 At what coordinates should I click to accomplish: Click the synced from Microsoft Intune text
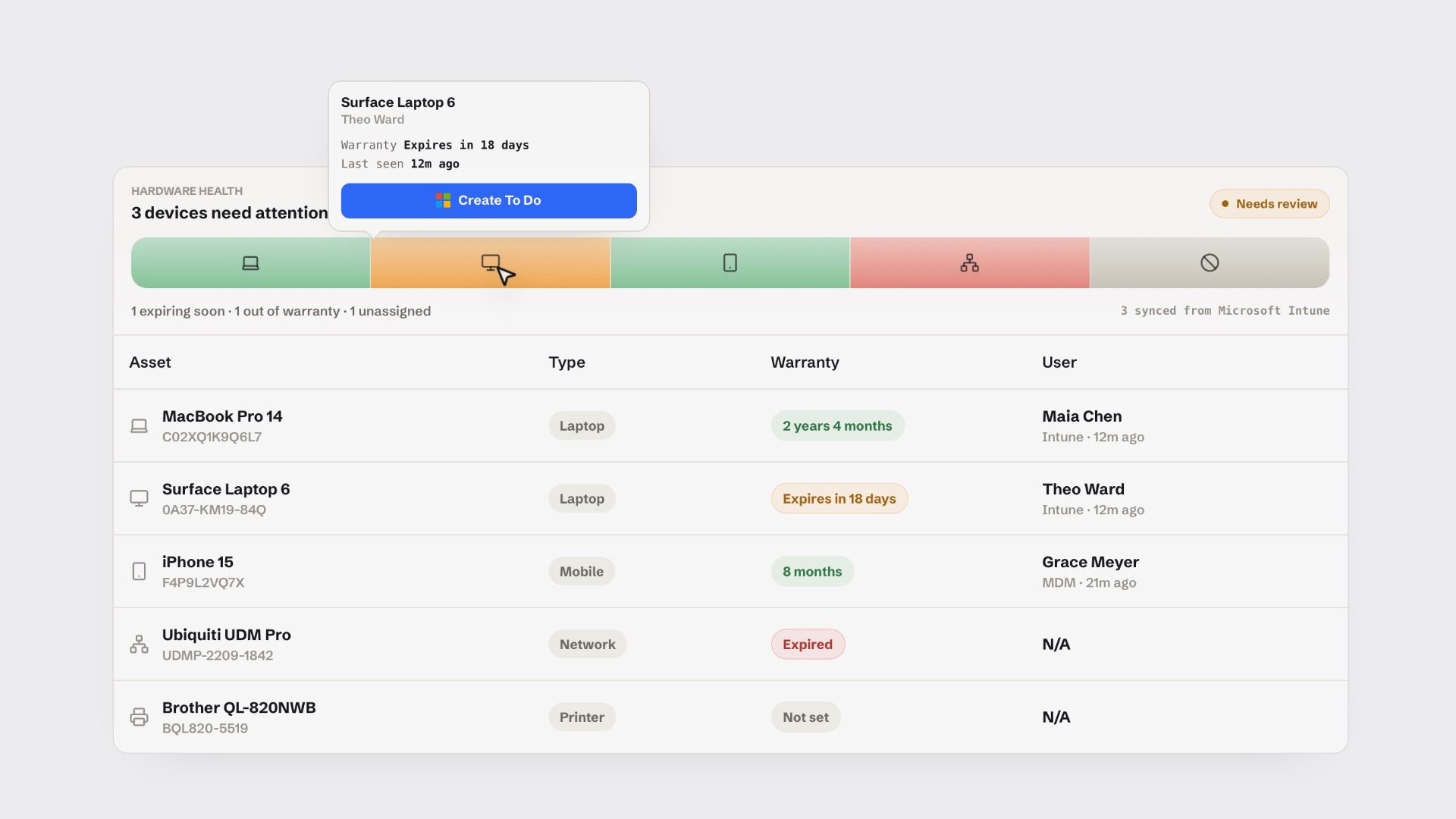coord(1225,311)
